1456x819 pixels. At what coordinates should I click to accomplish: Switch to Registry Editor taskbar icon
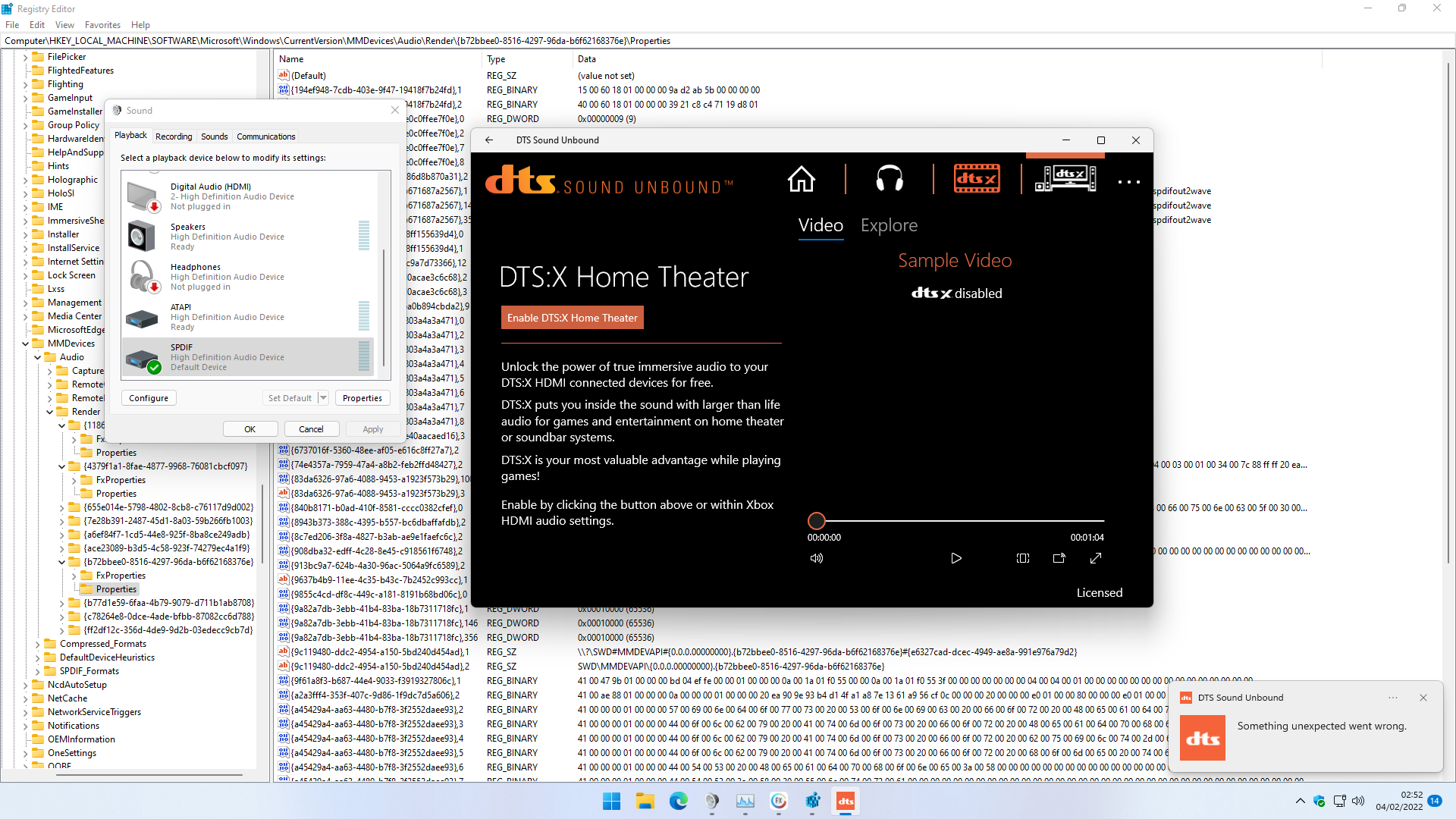pos(812,801)
